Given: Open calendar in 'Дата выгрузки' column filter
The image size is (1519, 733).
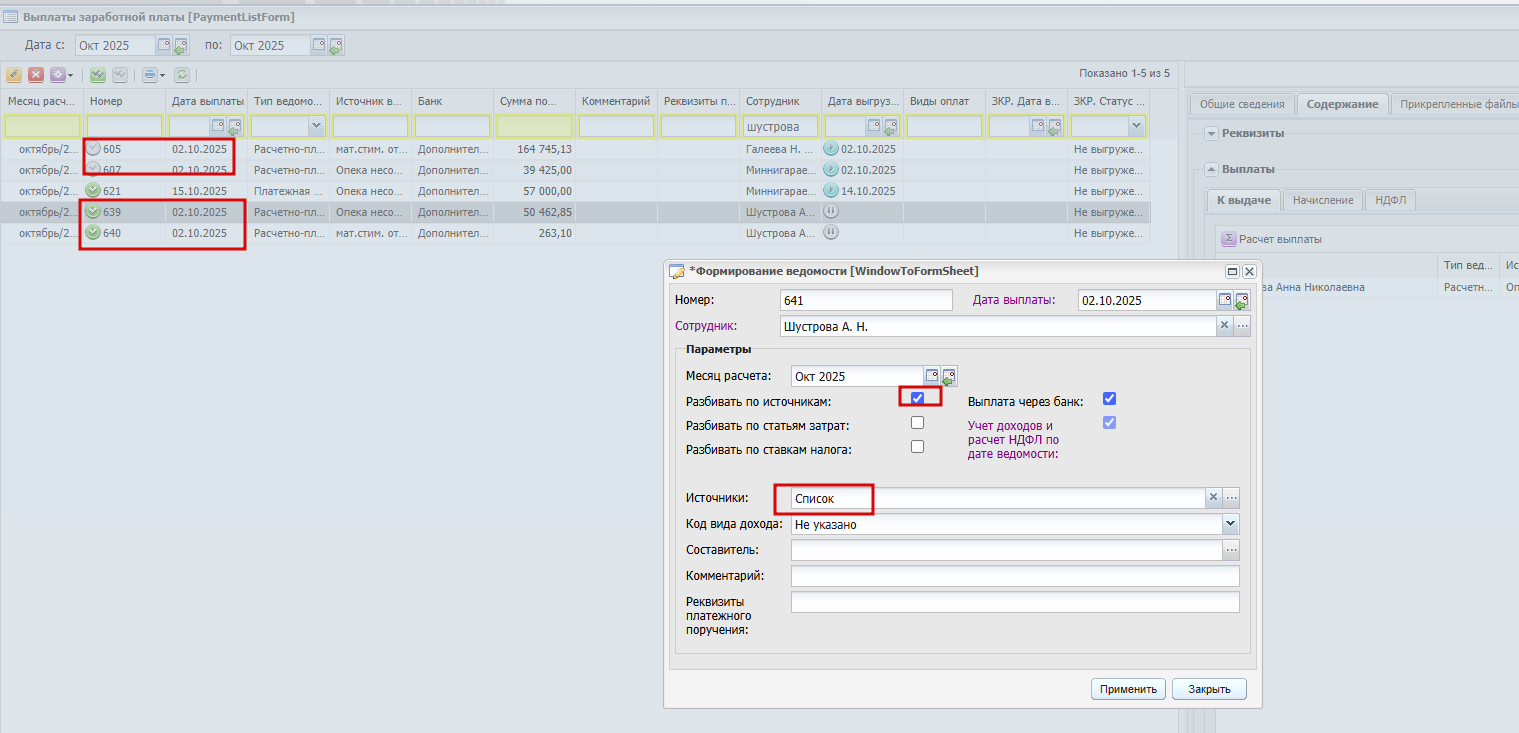Looking at the screenshot, I should click(x=873, y=126).
